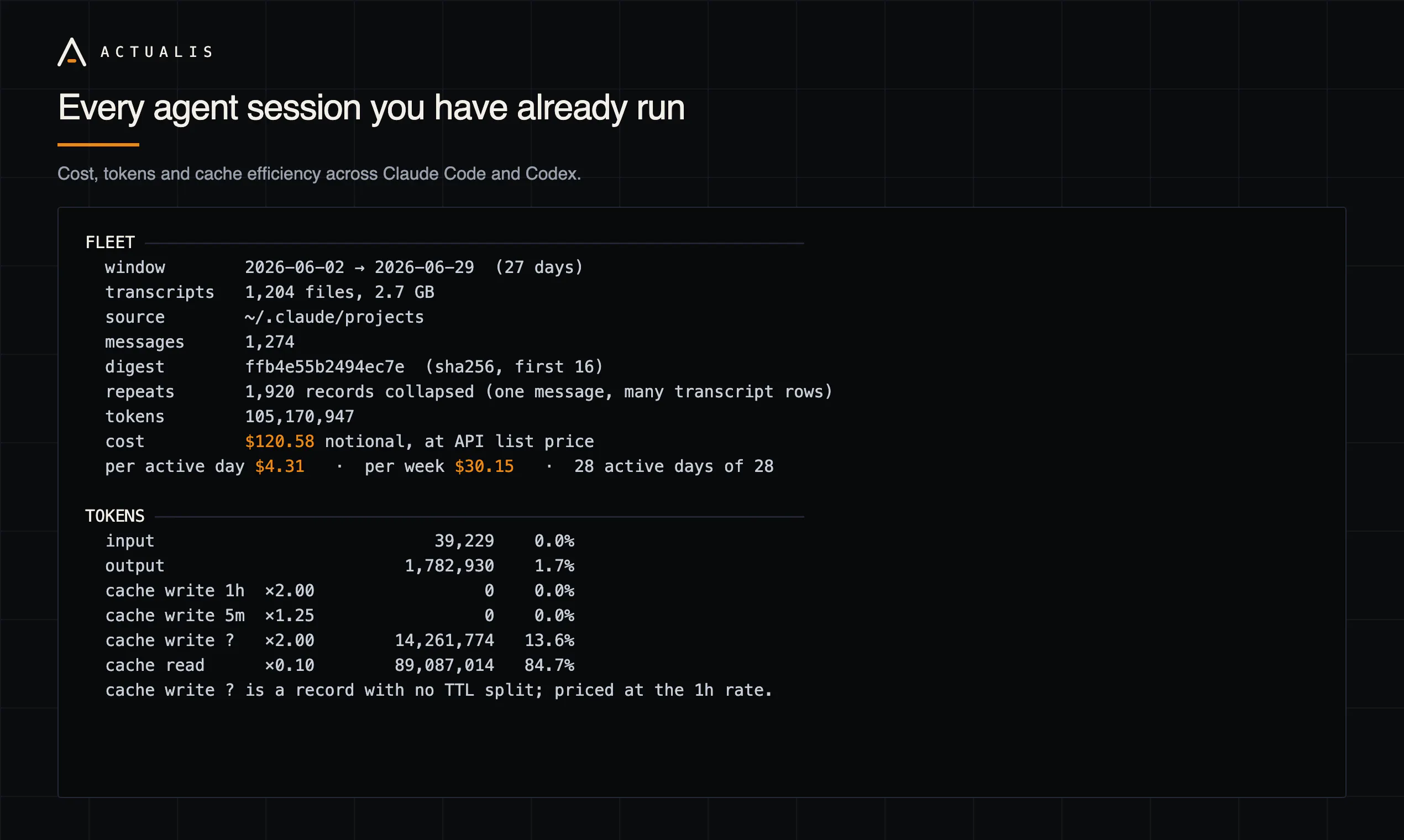Select the per week value $30.15

pos(484,466)
